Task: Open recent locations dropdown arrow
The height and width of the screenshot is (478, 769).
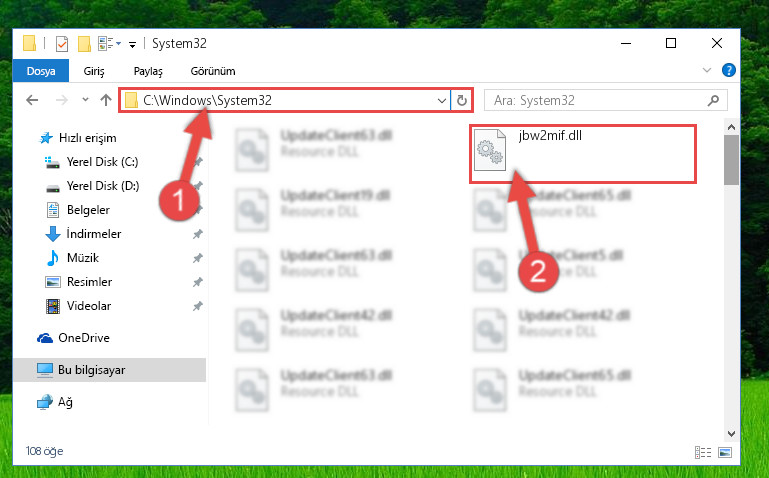Action: tap(85, 100)
